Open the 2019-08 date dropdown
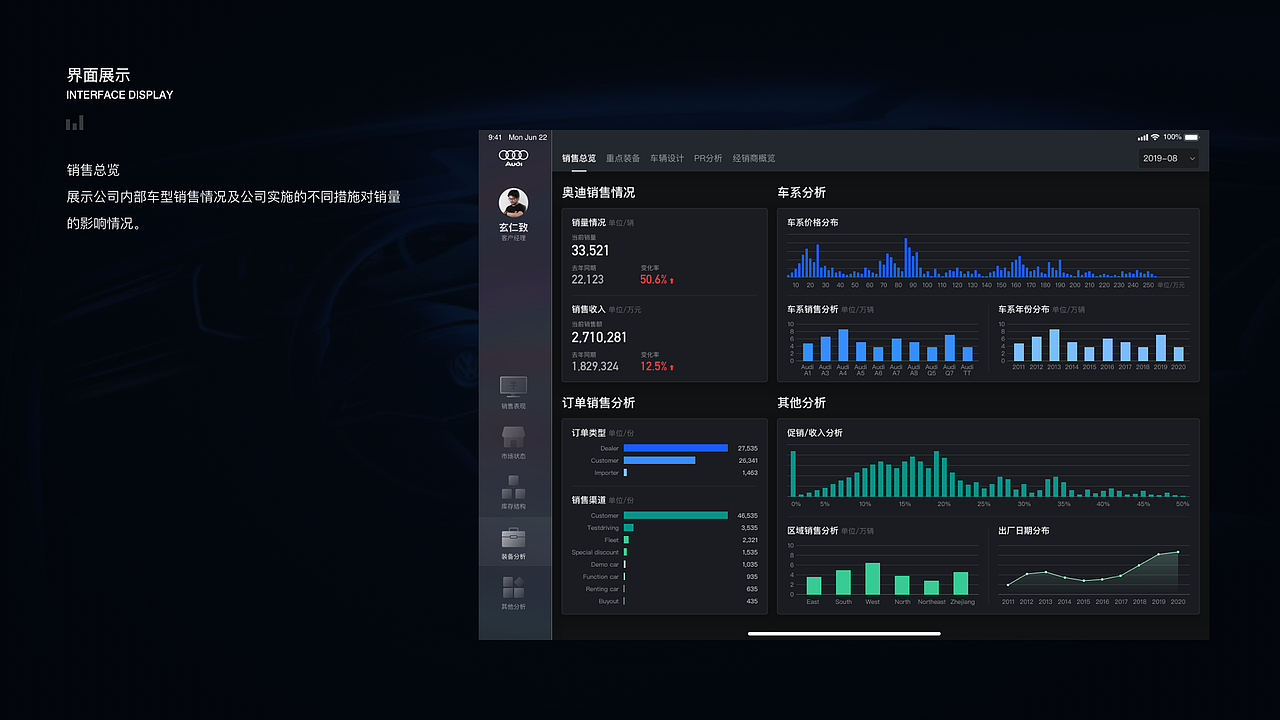Screen dimensions: 1280x720 coord(1168,158)
